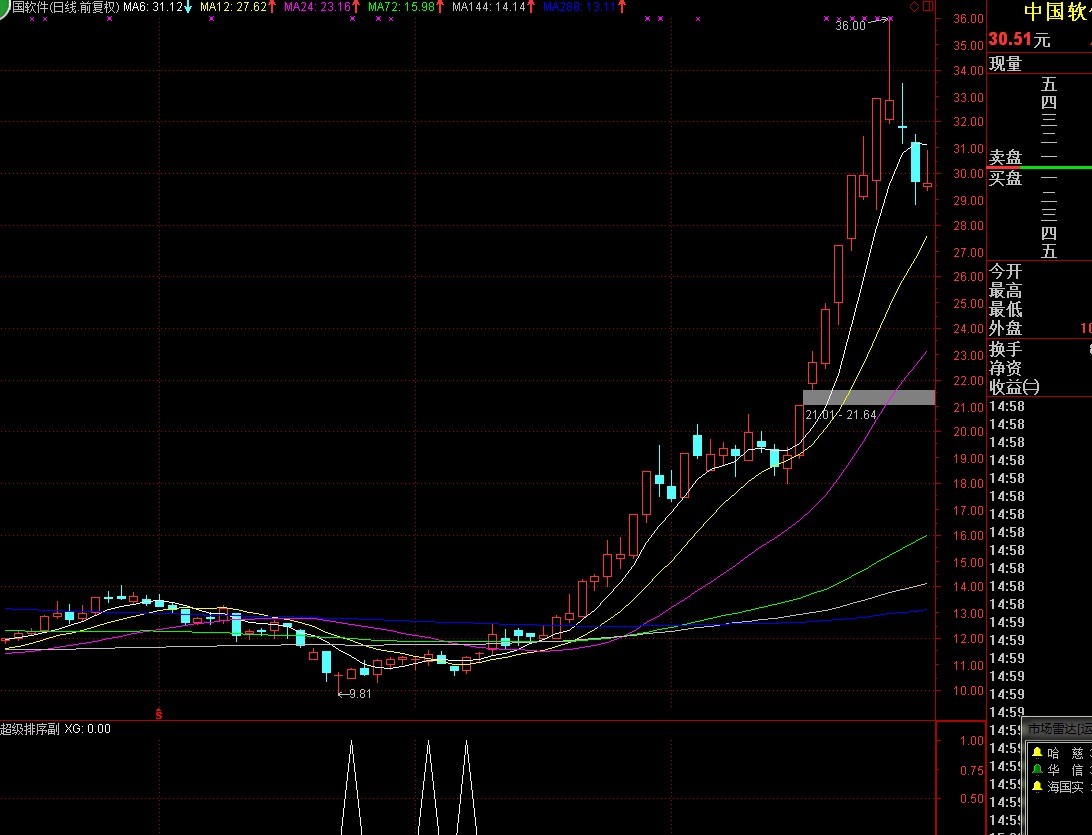Viewport: 1092px width, 835px height.
Task: Click the 市场雷达 window title bar
Action: (x=1059, y=728)
